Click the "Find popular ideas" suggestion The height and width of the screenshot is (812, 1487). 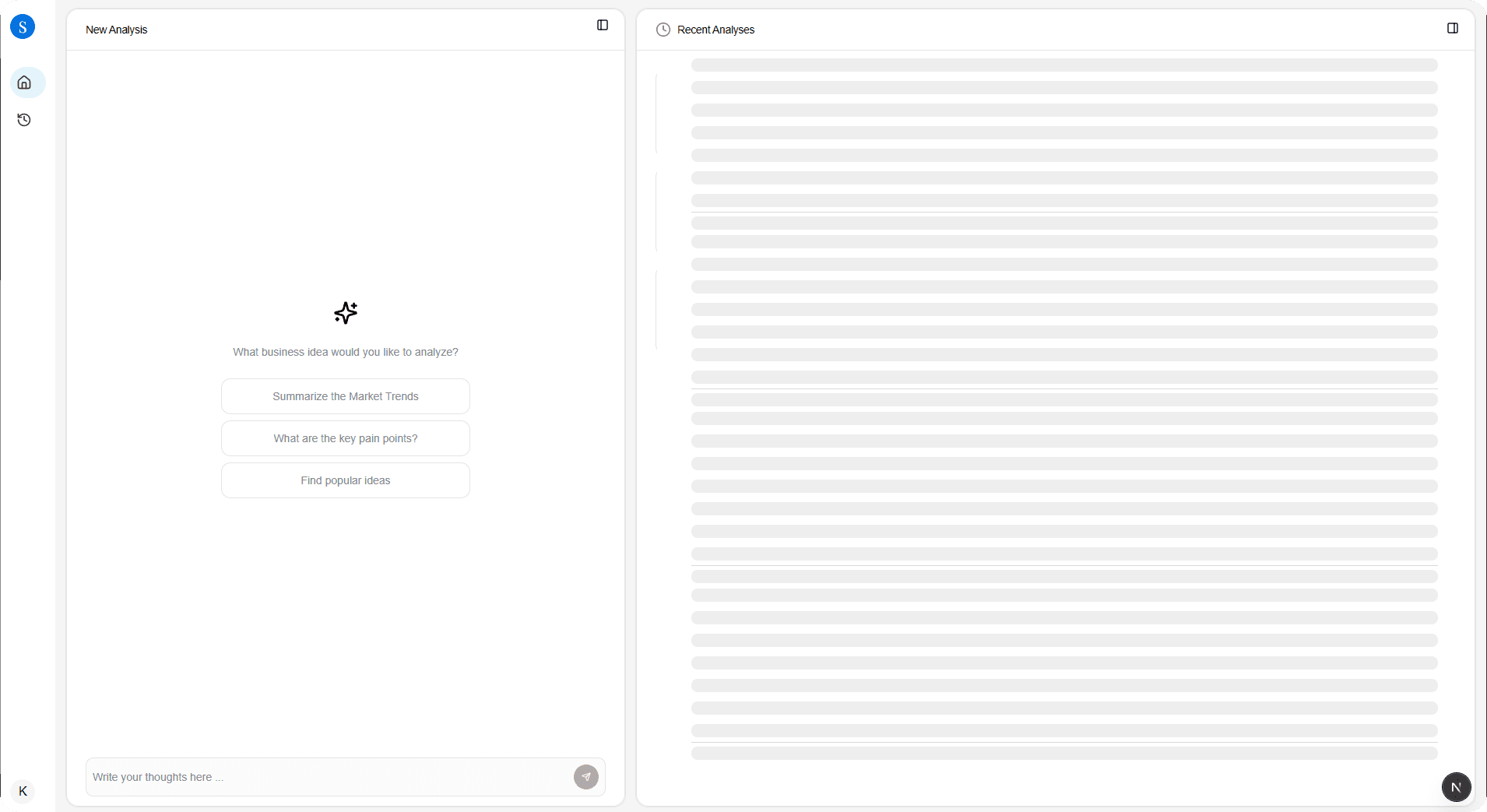346,480
